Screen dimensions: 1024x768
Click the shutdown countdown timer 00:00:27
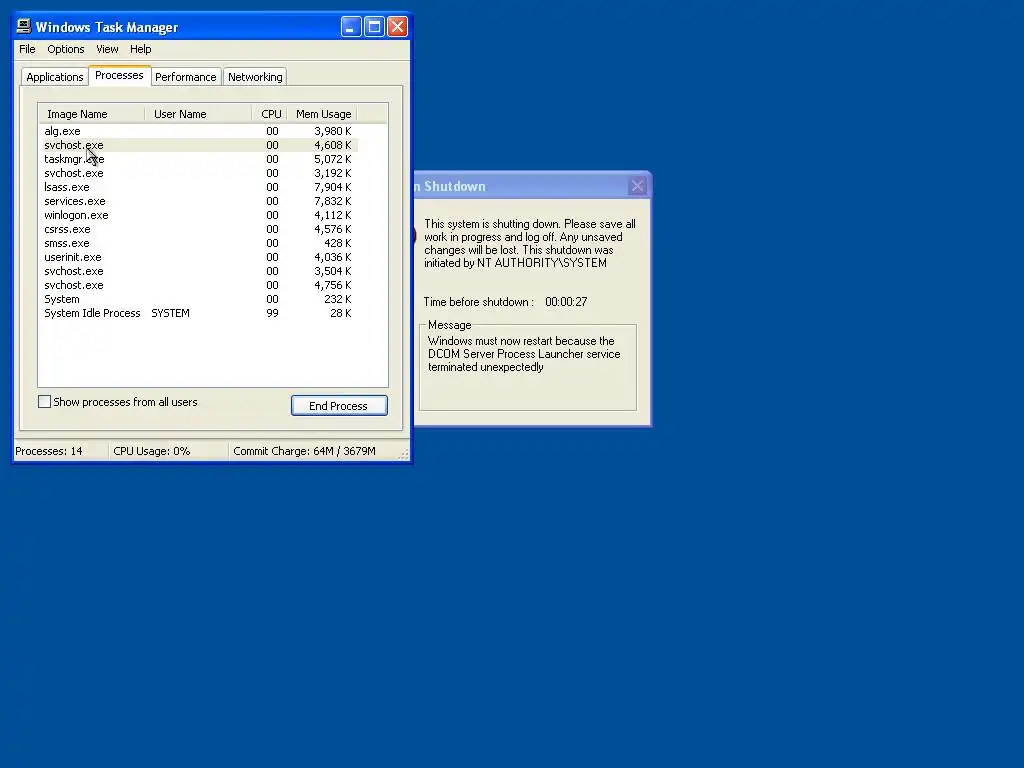(x=566, y=302)
